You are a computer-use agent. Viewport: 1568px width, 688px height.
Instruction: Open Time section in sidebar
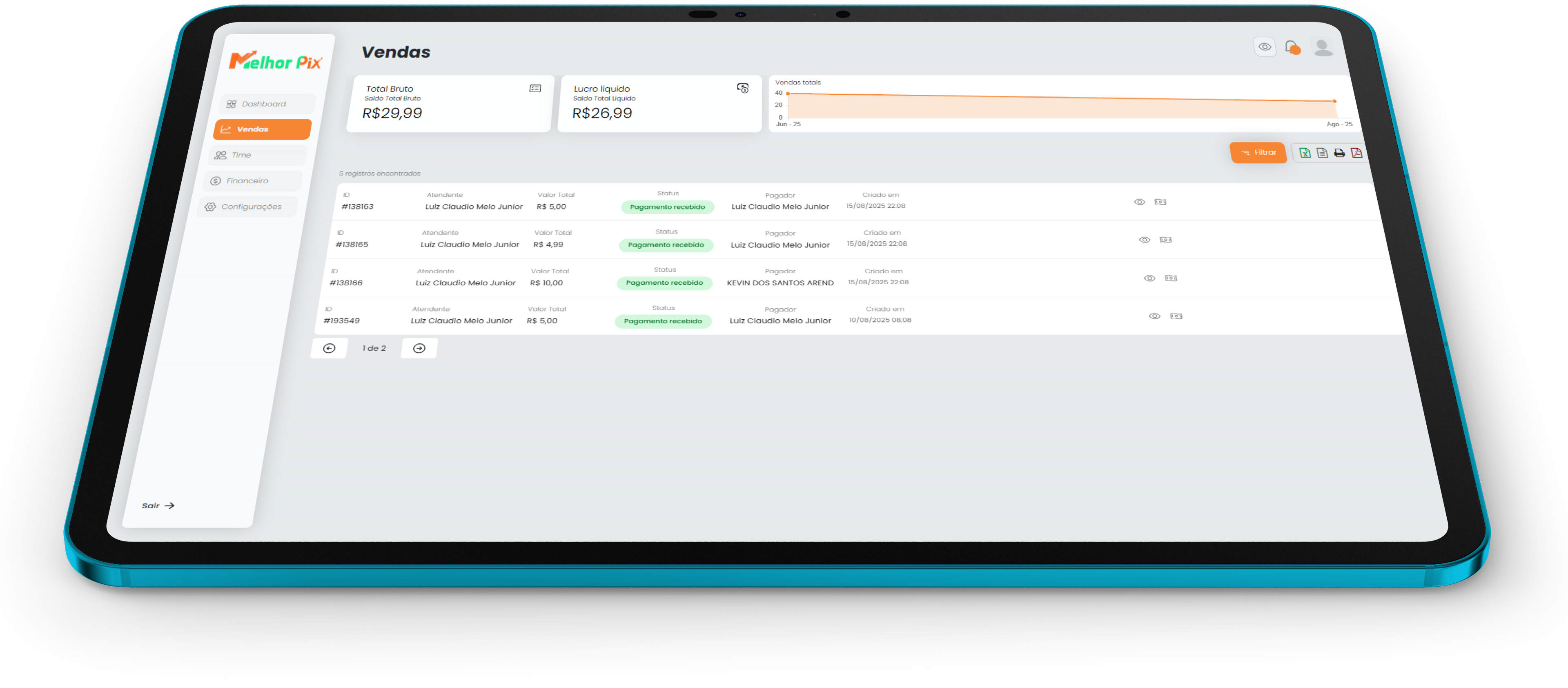pyautogui.click(x=241, y=155)
